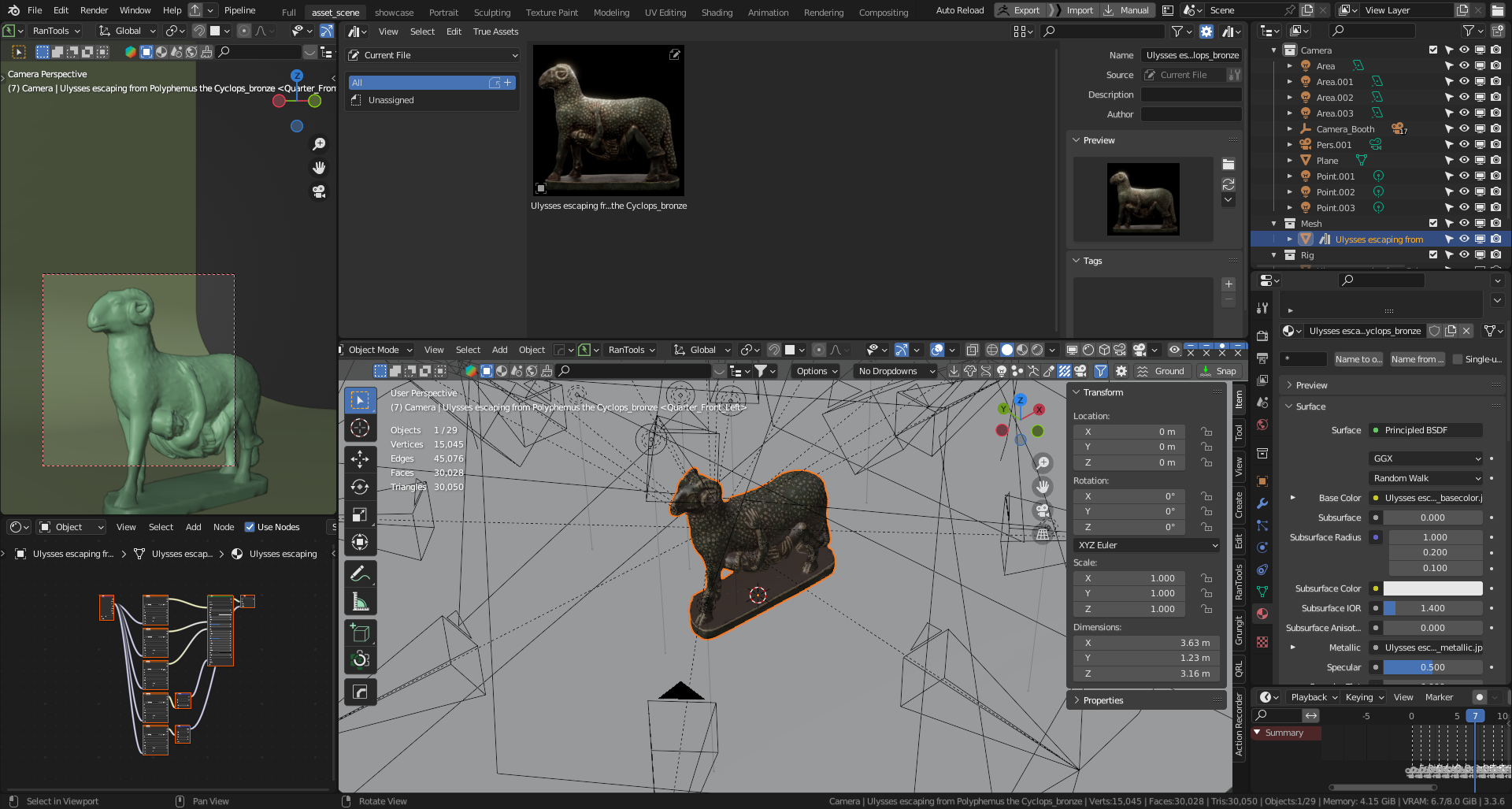Click the load custom preview folder icon
Screen dimensions: 1512x809
tap(1228, 165)
